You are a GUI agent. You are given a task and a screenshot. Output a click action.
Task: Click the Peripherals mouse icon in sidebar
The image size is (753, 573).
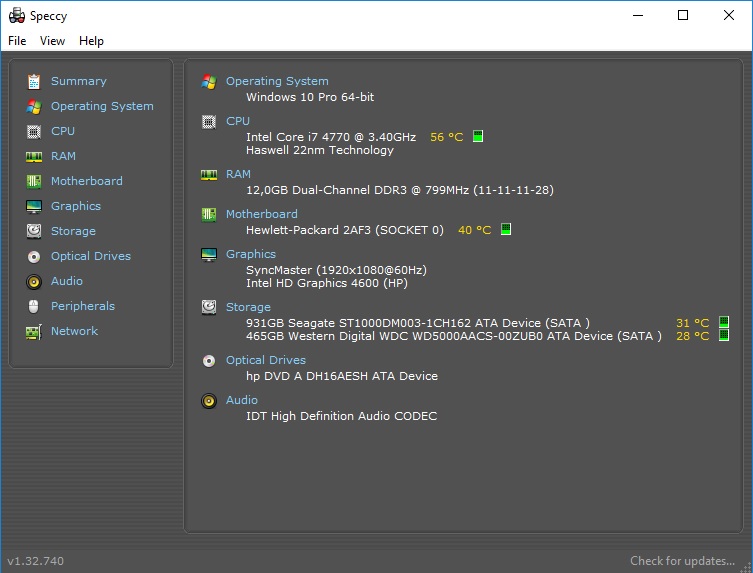[x=34, y=306]
